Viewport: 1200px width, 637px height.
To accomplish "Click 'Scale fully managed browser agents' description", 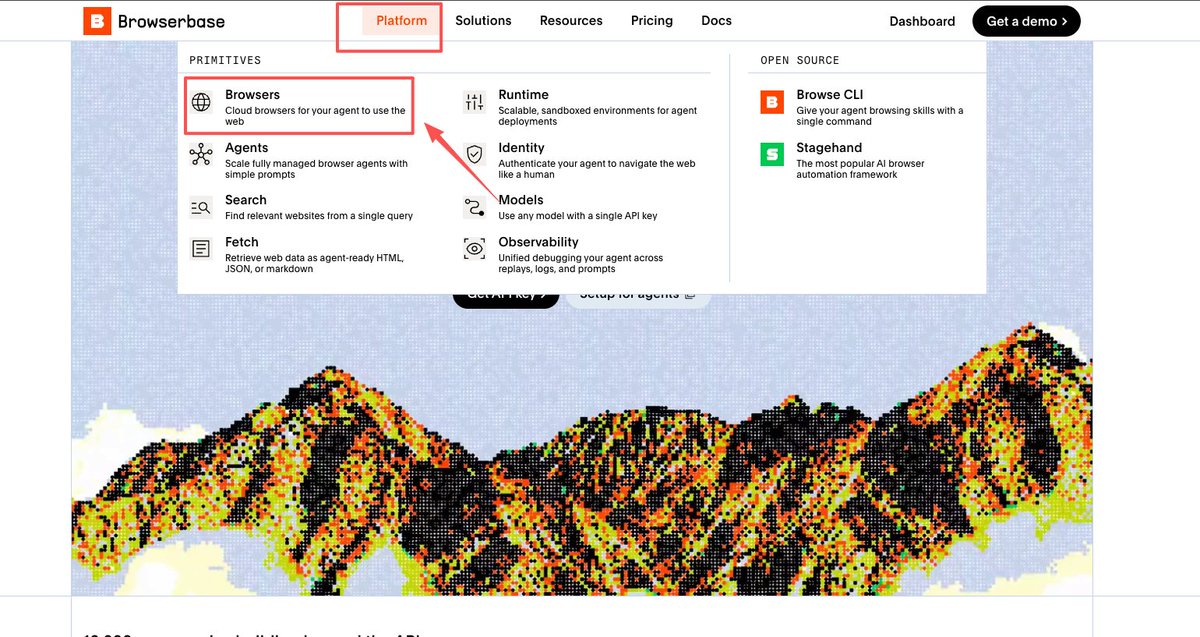I will (316, 169).
